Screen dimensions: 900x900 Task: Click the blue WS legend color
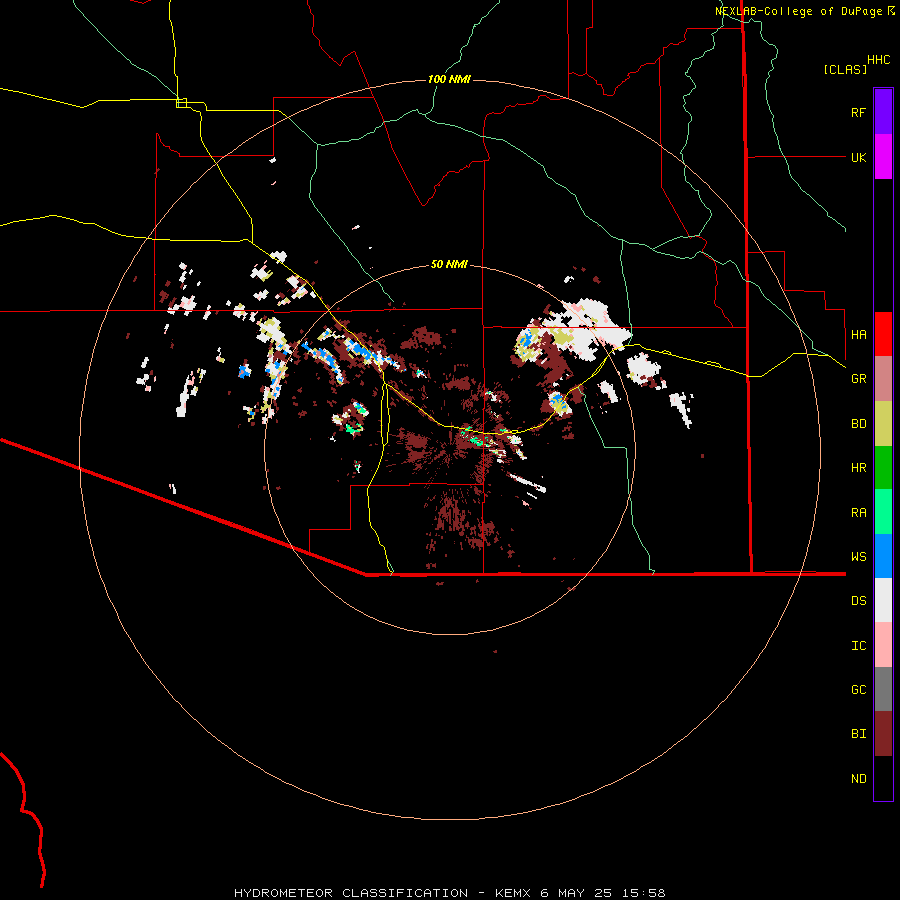[883, 556]
